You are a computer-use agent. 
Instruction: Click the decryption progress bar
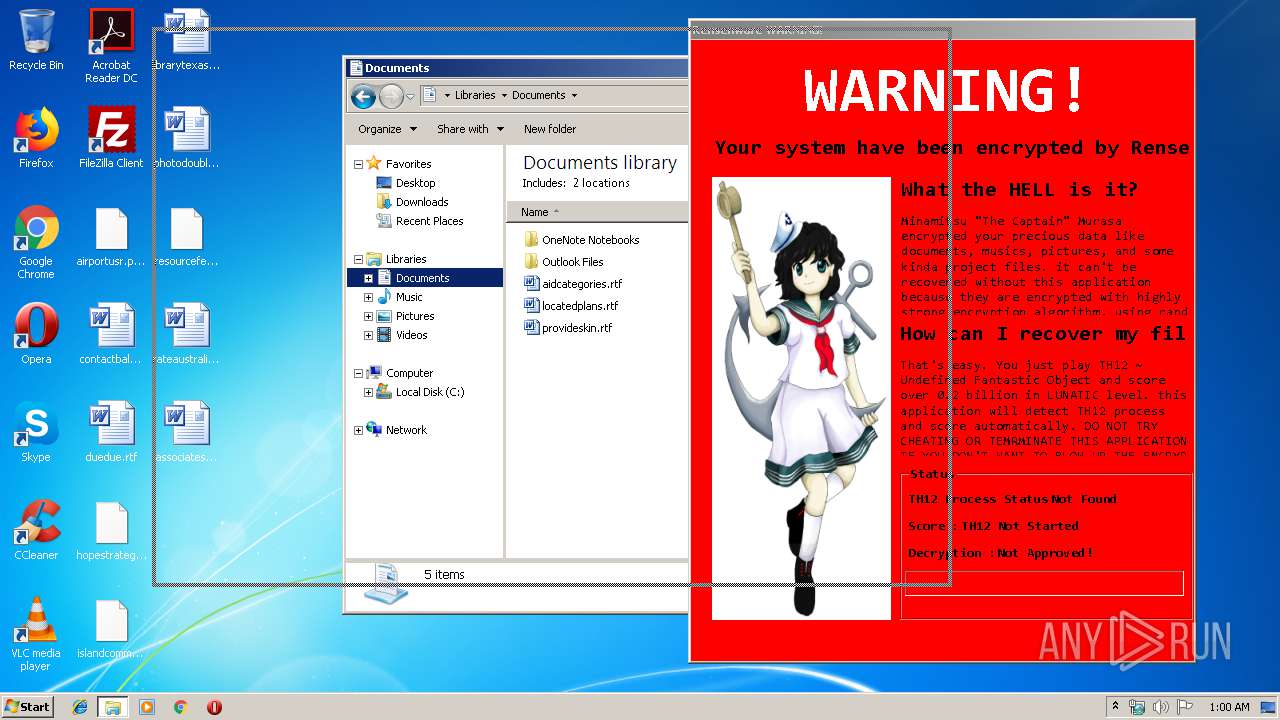(1044, 583)
